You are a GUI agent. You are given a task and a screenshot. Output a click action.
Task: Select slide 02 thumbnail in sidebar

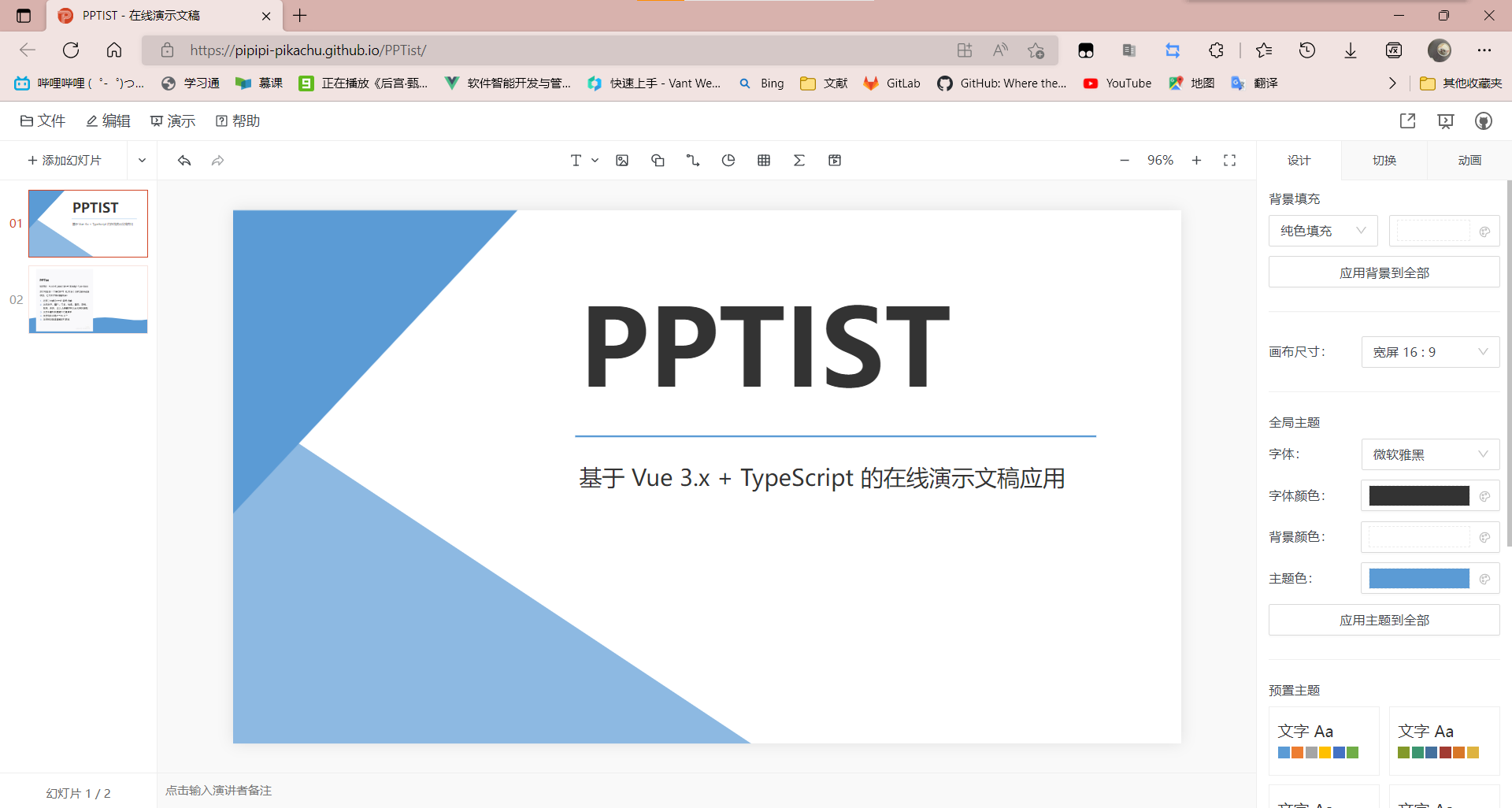[x=87, y=299]
